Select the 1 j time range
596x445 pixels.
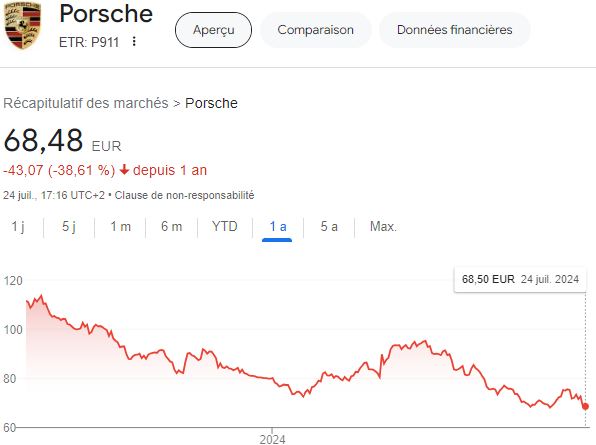18,226
